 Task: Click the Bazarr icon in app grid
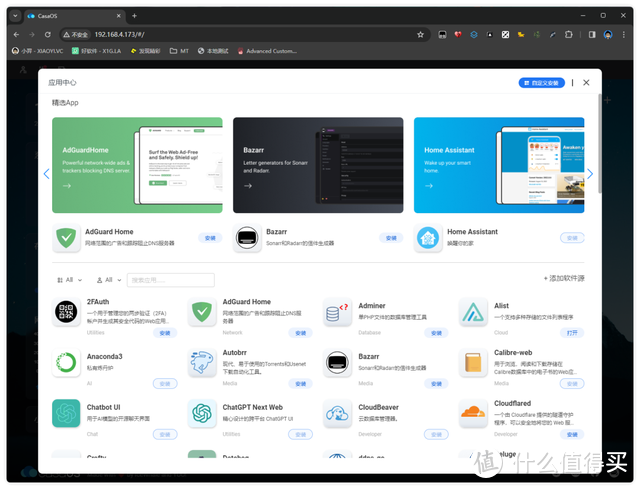[x=337, y=362]
